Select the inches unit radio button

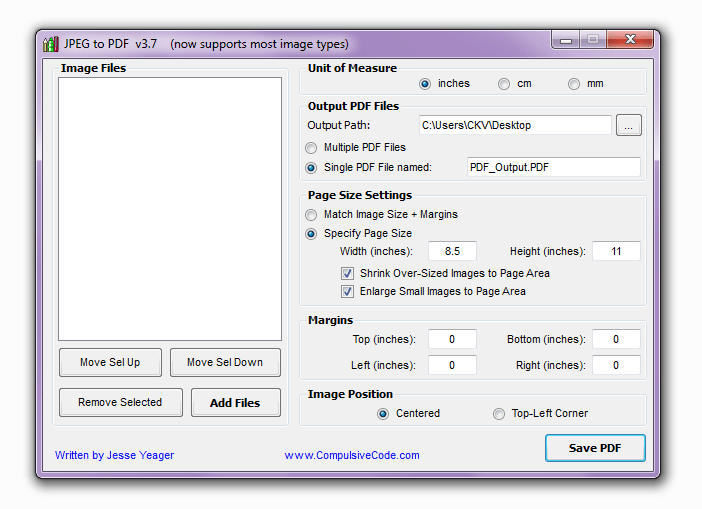tap(425, 84)
